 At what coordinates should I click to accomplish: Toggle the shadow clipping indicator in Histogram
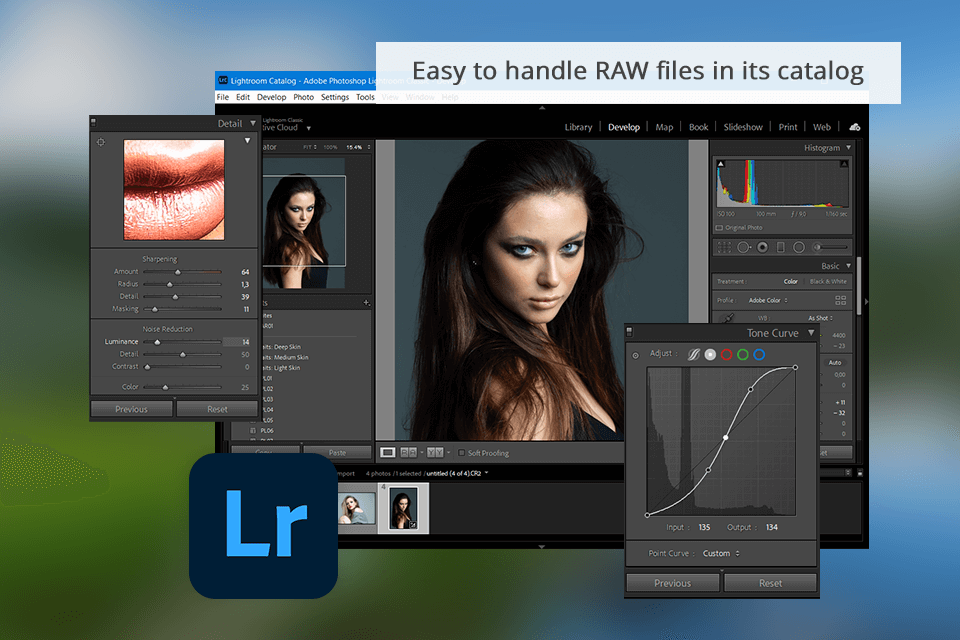(x=721, y=164)
